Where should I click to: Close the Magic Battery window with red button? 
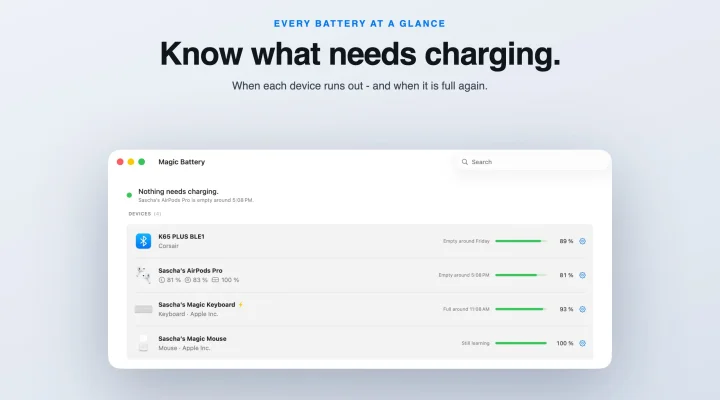[120, 162]
